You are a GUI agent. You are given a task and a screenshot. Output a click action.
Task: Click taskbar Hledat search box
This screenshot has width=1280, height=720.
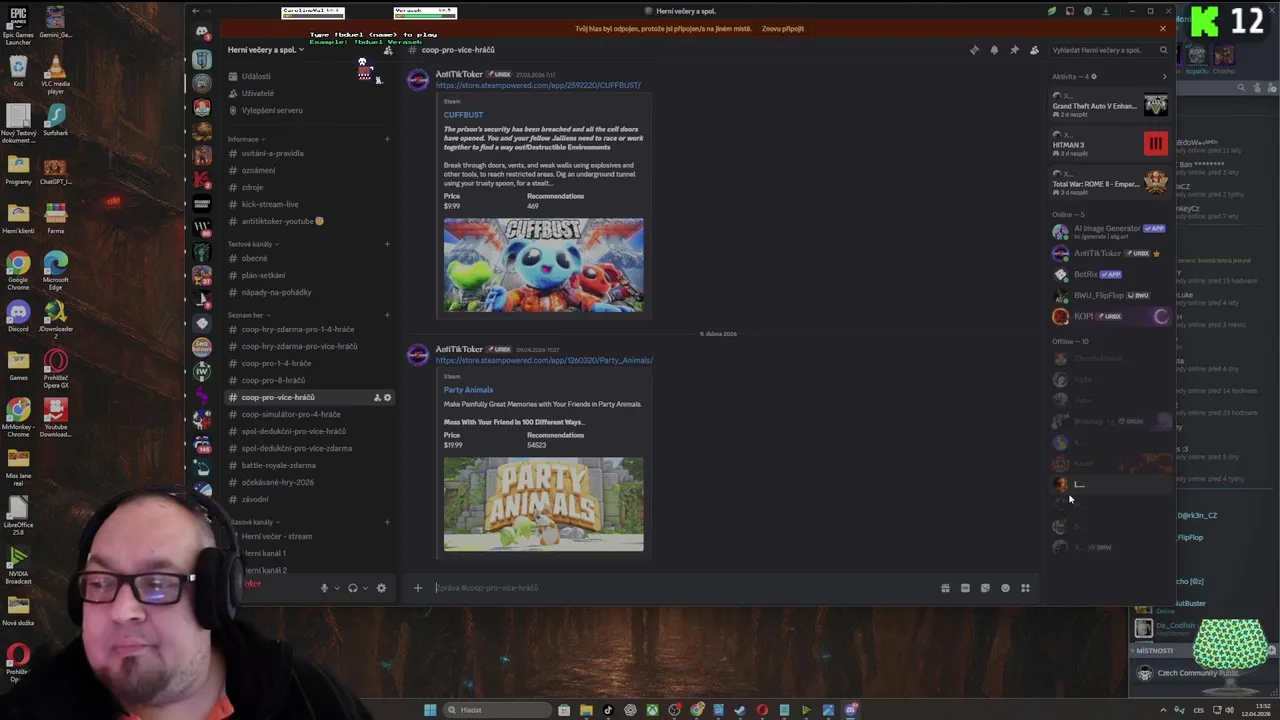pos(498,710)
